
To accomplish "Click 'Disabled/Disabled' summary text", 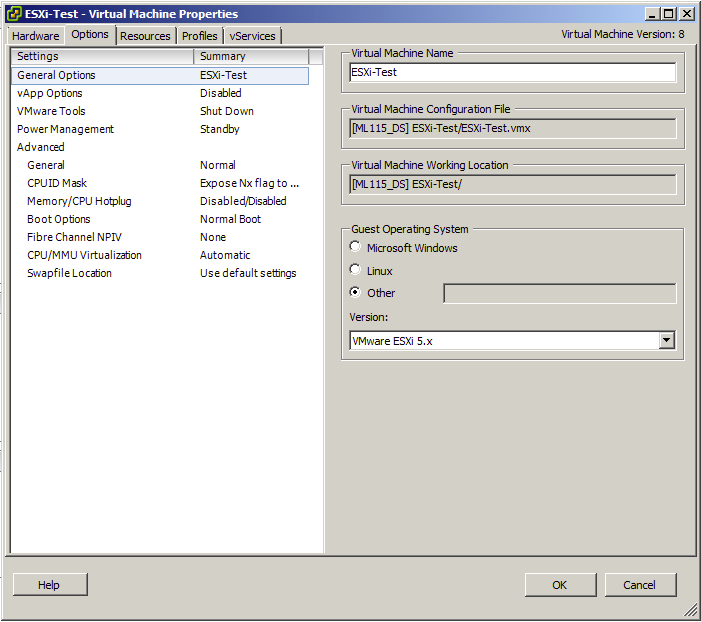I will click(243, 201).
